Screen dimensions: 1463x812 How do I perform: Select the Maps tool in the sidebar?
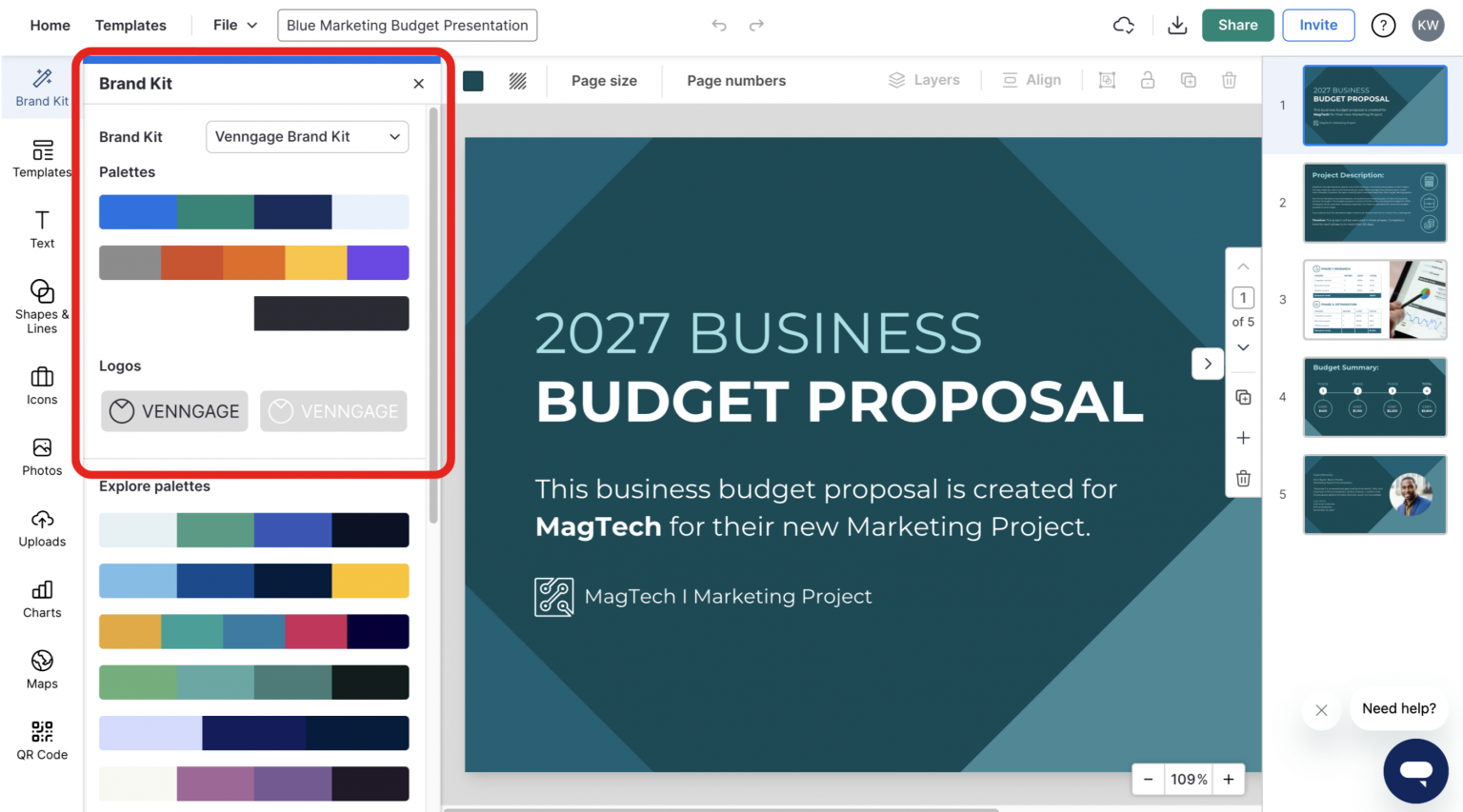(x=41, y=670)
